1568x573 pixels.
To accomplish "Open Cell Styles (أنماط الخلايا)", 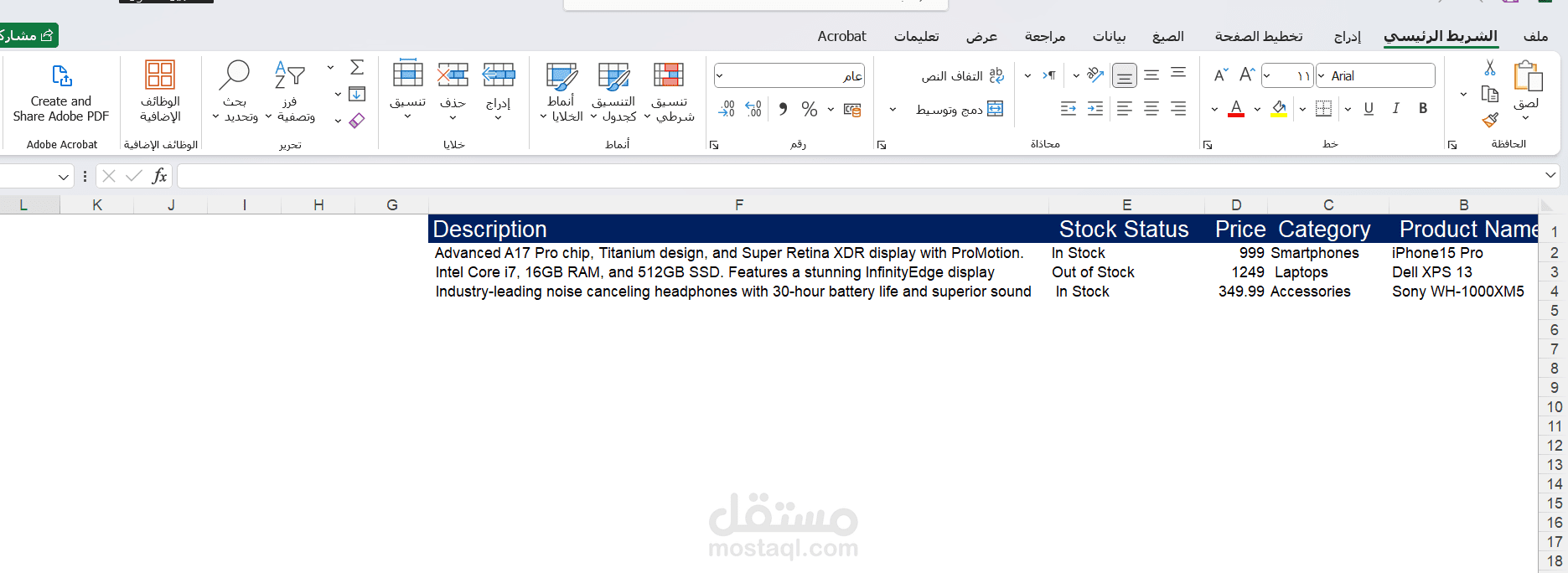I will tap(561, 92).
